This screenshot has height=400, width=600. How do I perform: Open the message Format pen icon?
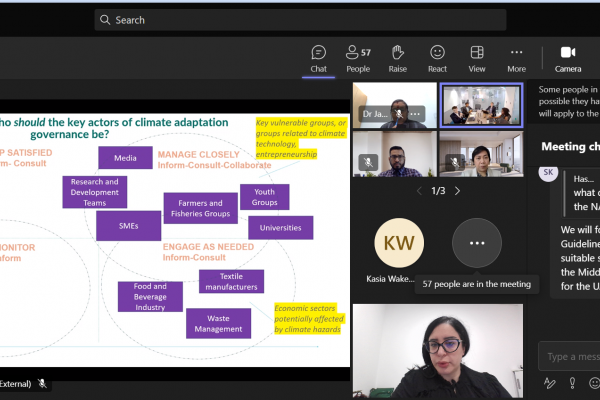[x=549, y=383]
